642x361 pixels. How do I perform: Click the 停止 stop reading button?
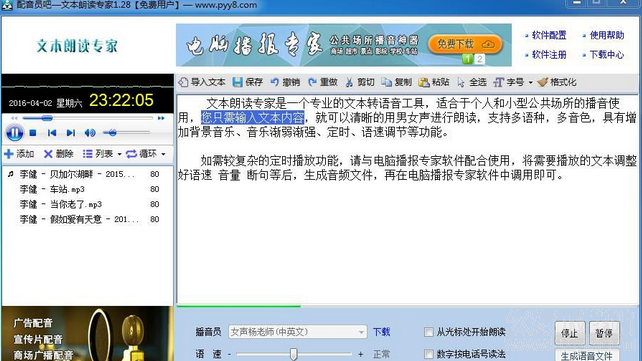(570, 334)
